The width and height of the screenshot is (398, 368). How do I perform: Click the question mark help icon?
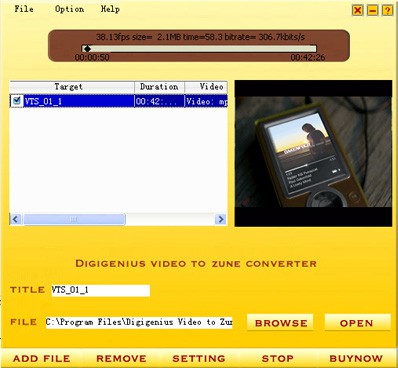click(x=387, y=10)
